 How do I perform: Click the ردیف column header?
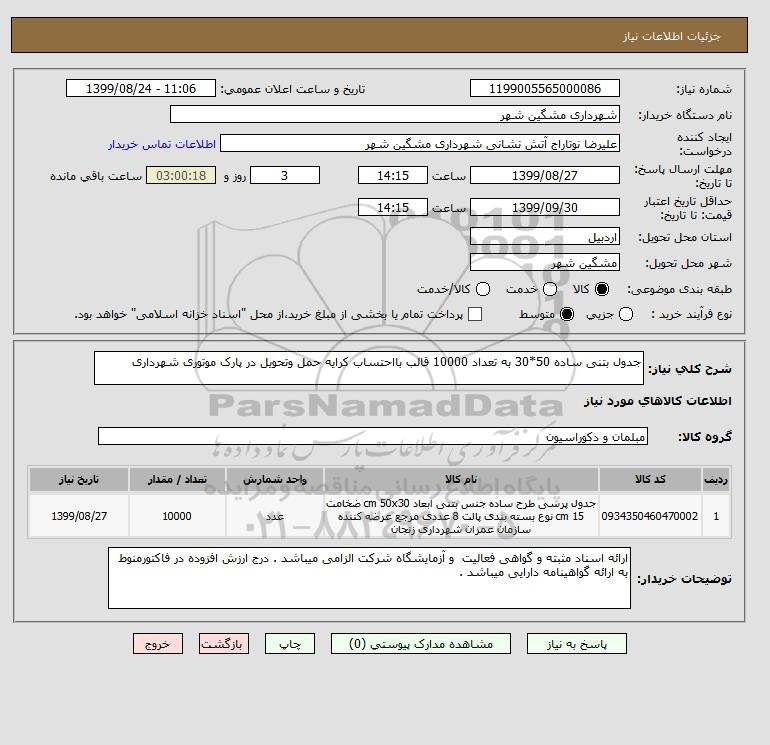[716, 479]
